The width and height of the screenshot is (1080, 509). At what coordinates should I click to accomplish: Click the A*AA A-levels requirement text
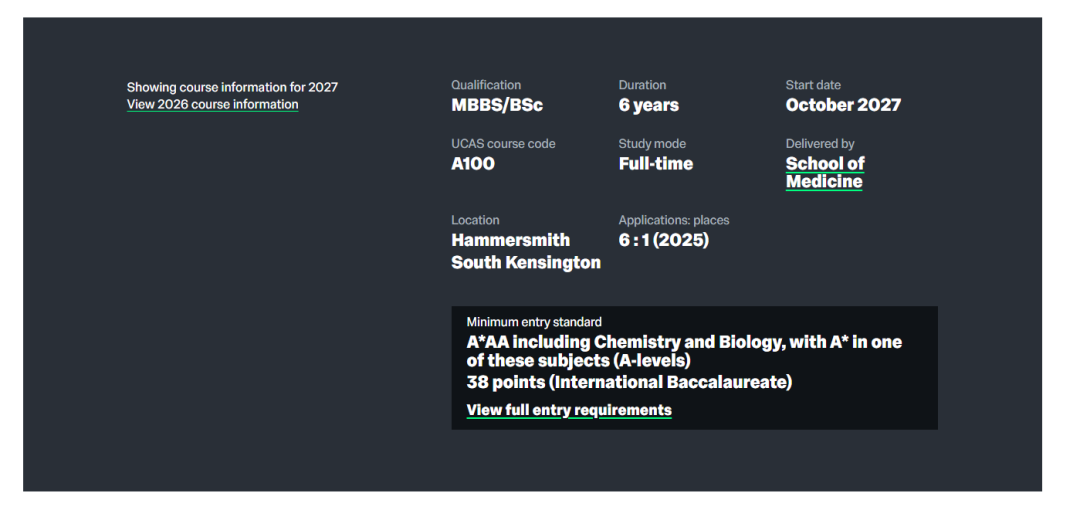684,351
